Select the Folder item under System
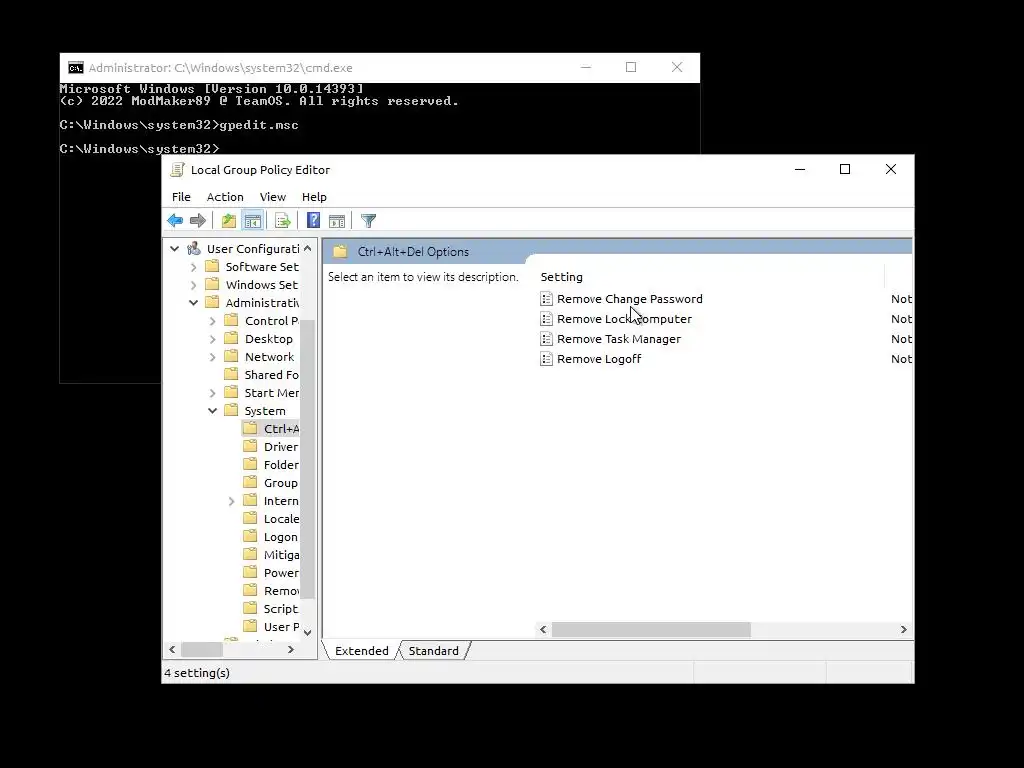Viewport: 1024px width, 768px height. pyautogui.click(x=281, y=465)
